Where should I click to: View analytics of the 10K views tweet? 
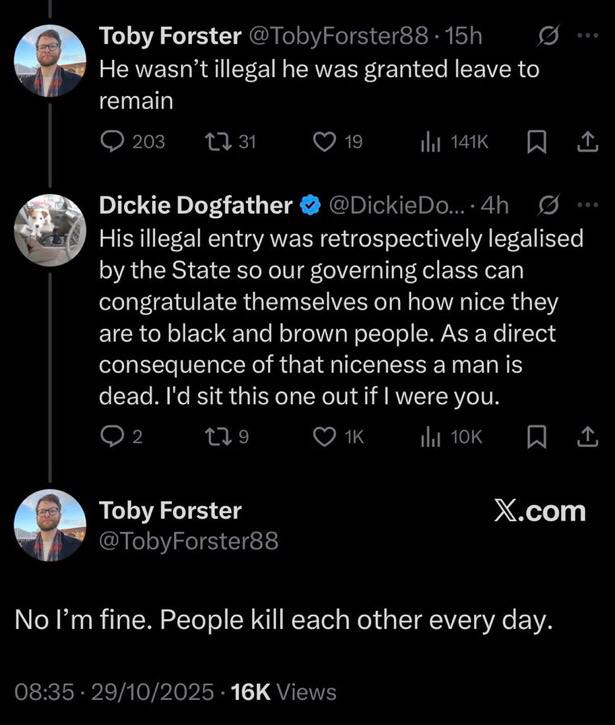coord(432,437)
